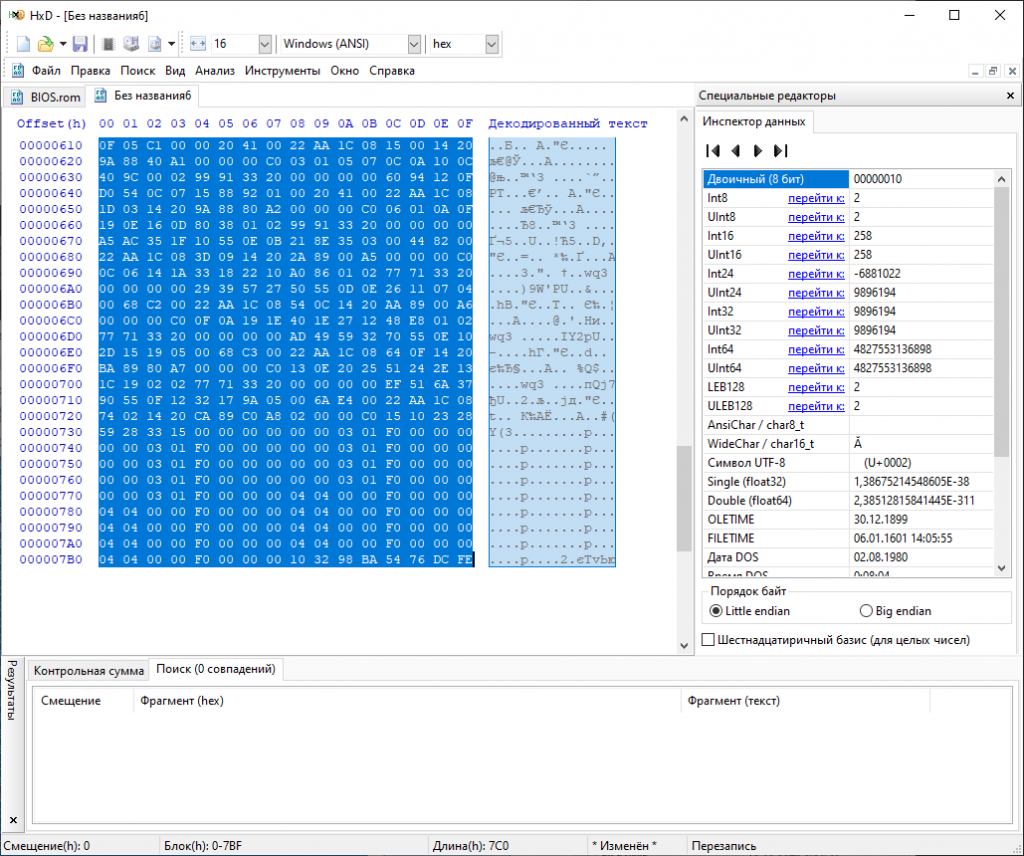Create a new file with toolbar icon
The width and height of the screenshot is (1024, 856).
click(24, 44)
